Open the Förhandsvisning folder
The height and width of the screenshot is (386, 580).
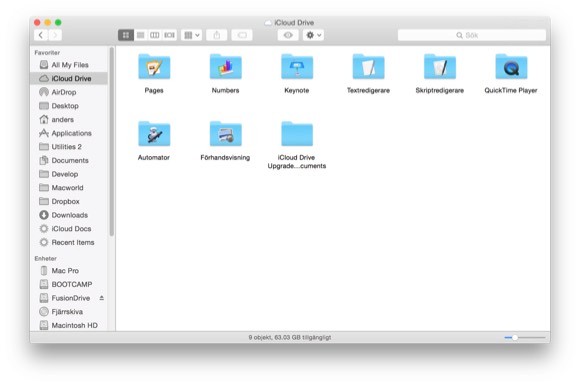(x=225, y=134)
